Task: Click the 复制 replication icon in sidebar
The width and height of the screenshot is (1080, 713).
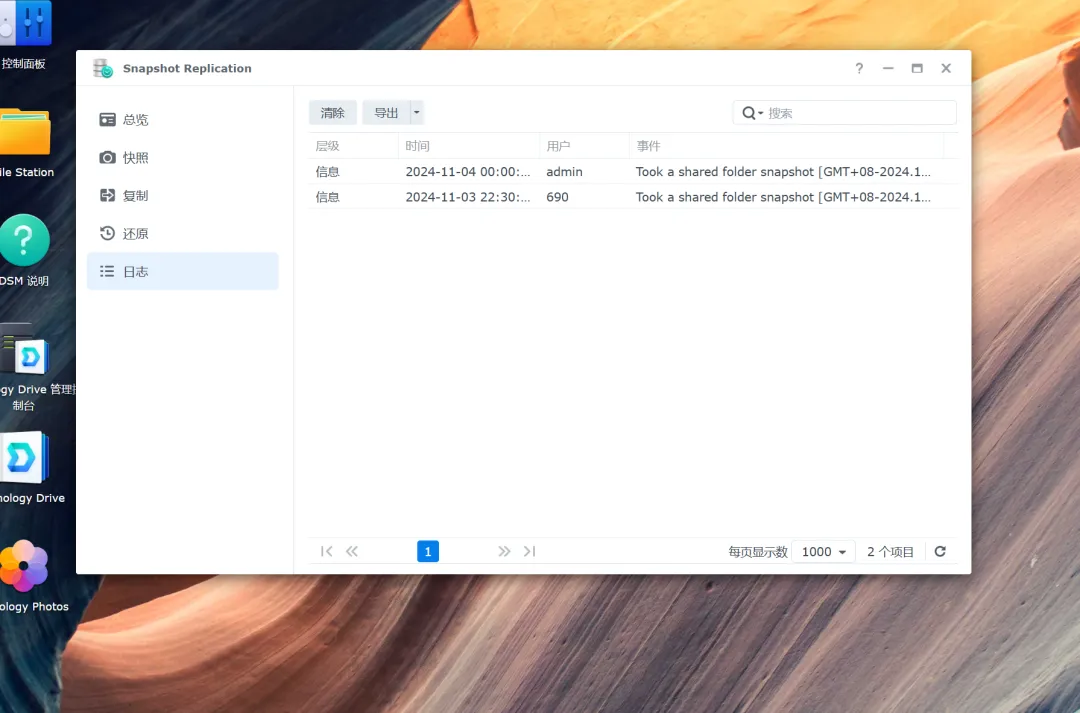Action: (108, 196)
